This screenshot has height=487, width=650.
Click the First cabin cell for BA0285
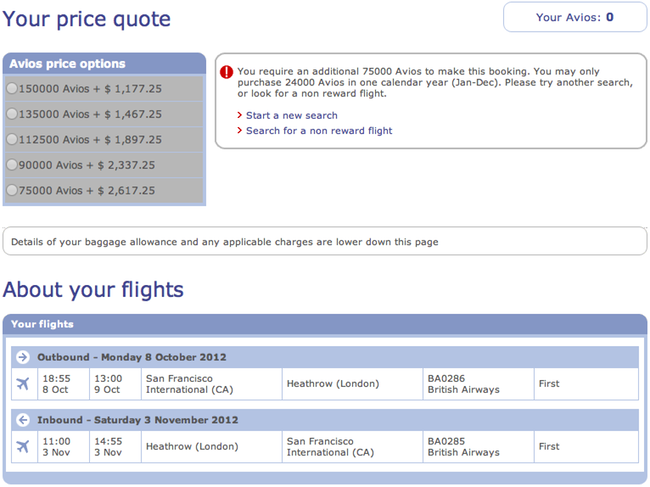[x=586, y=446]
